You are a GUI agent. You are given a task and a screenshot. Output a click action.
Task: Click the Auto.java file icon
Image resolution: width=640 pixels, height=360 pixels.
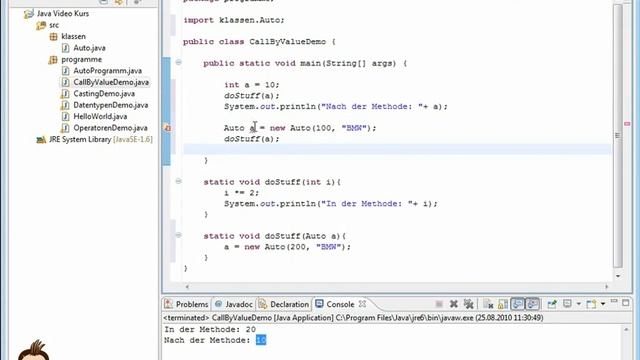point(65,48)
